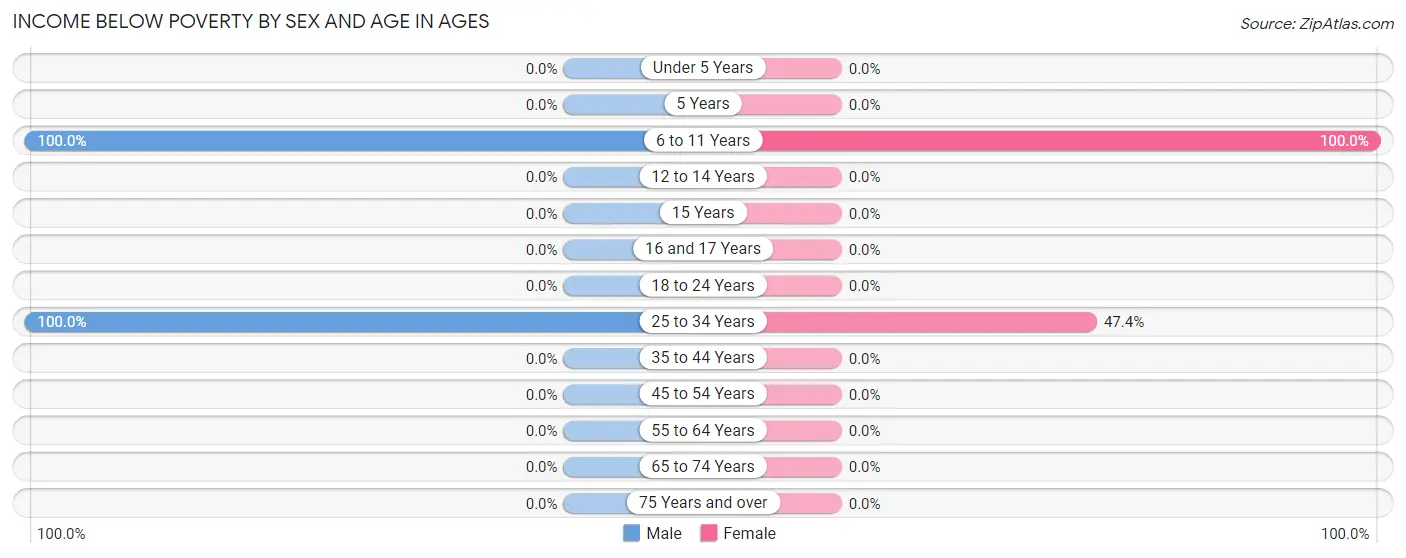This screenshot has width=1406, height=558.
Task: Click the Male legend color swatch
Action: coord(632,533)
